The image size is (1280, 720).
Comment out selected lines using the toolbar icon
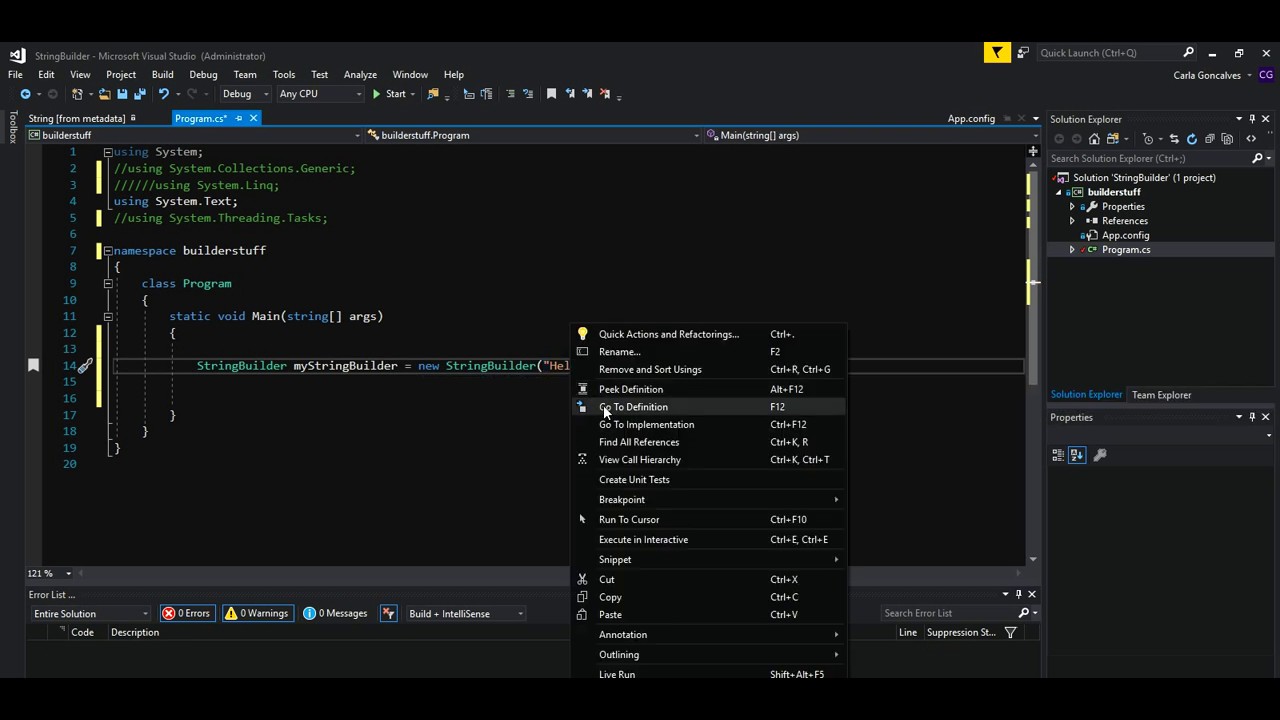(x=510, y=94)
